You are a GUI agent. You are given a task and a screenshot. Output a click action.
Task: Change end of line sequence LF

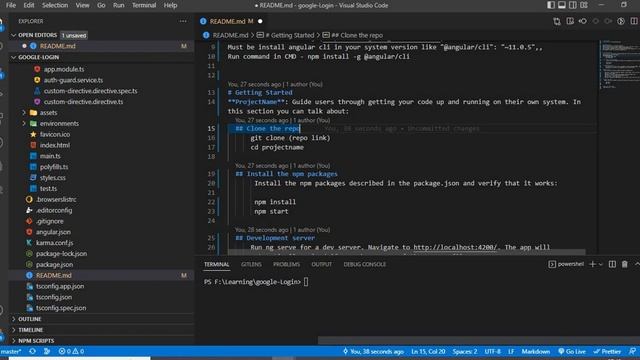511,351
